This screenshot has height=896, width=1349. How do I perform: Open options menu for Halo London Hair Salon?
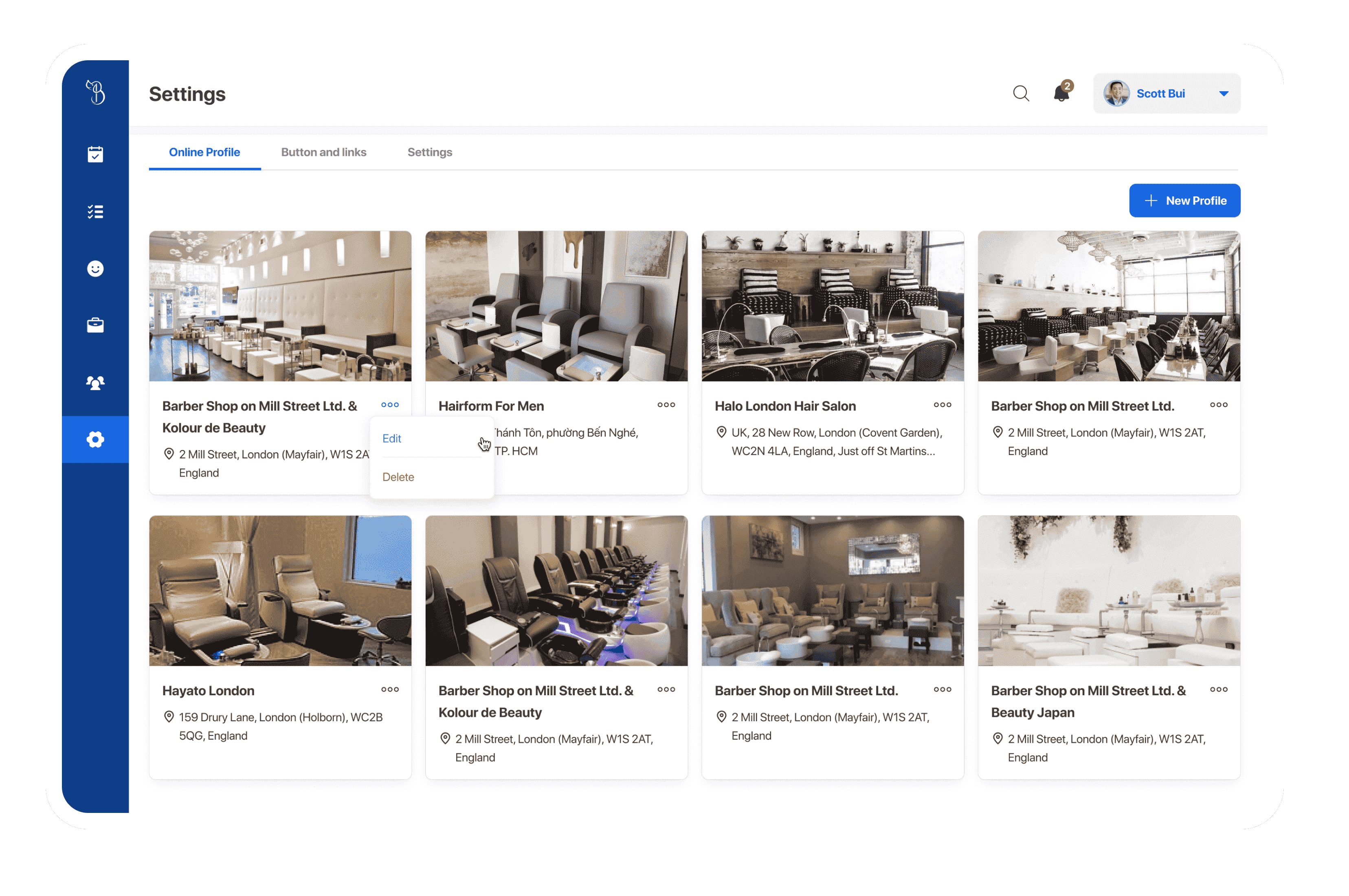click(x=942, y=404)
